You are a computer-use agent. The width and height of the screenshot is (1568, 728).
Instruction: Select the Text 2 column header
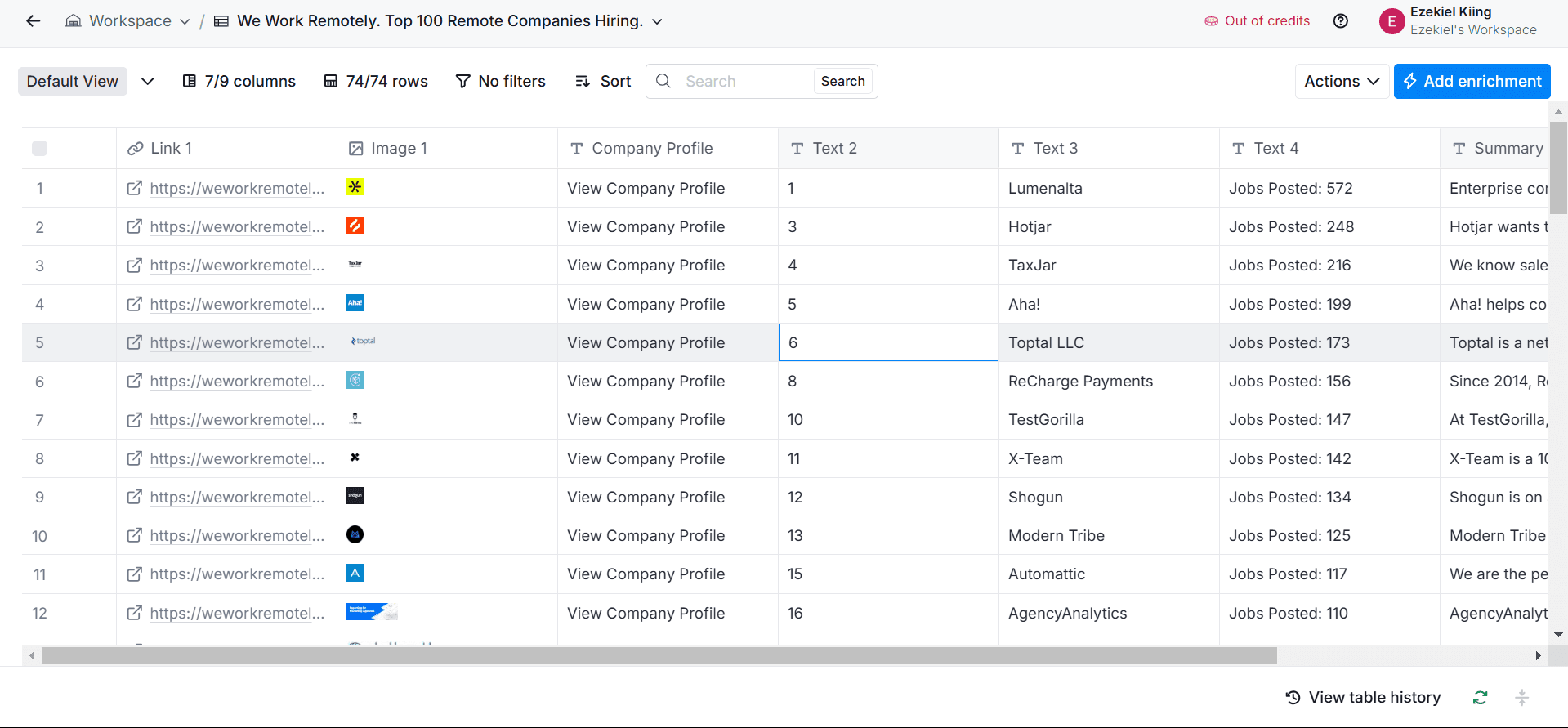point(888,148)
